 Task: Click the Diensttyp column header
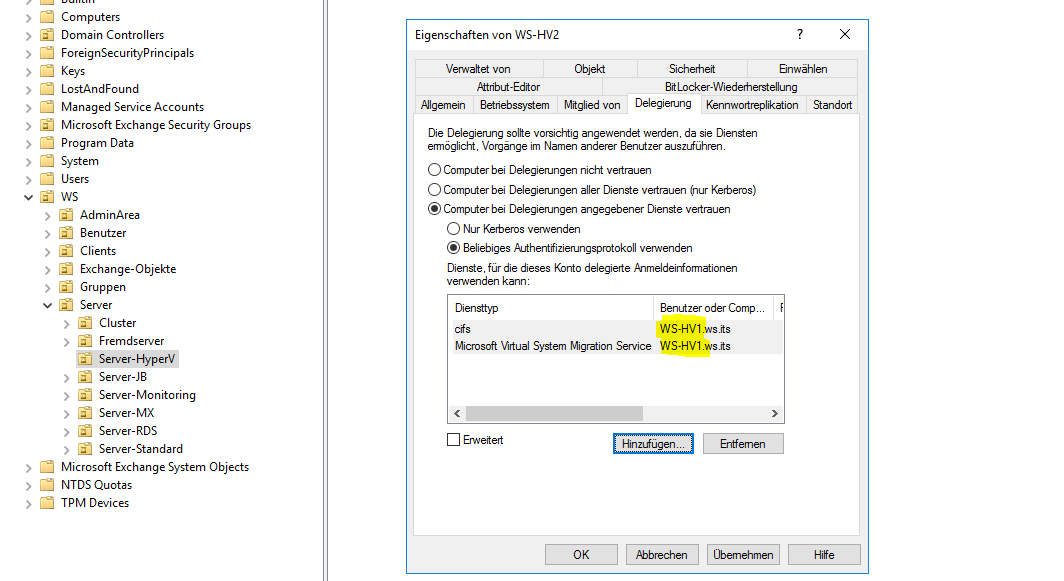[x=551, y=307]
